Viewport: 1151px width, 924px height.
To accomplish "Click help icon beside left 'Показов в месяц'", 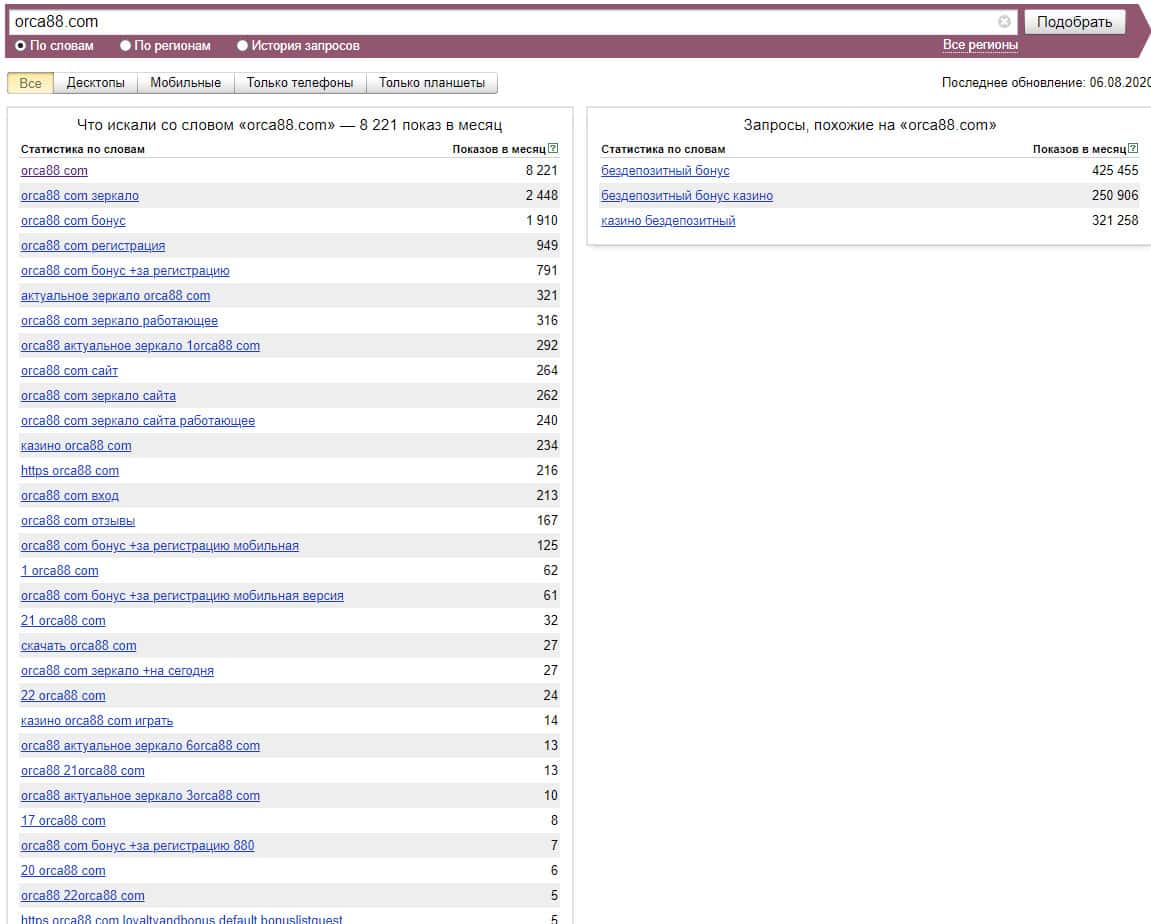I will point(553,149).
